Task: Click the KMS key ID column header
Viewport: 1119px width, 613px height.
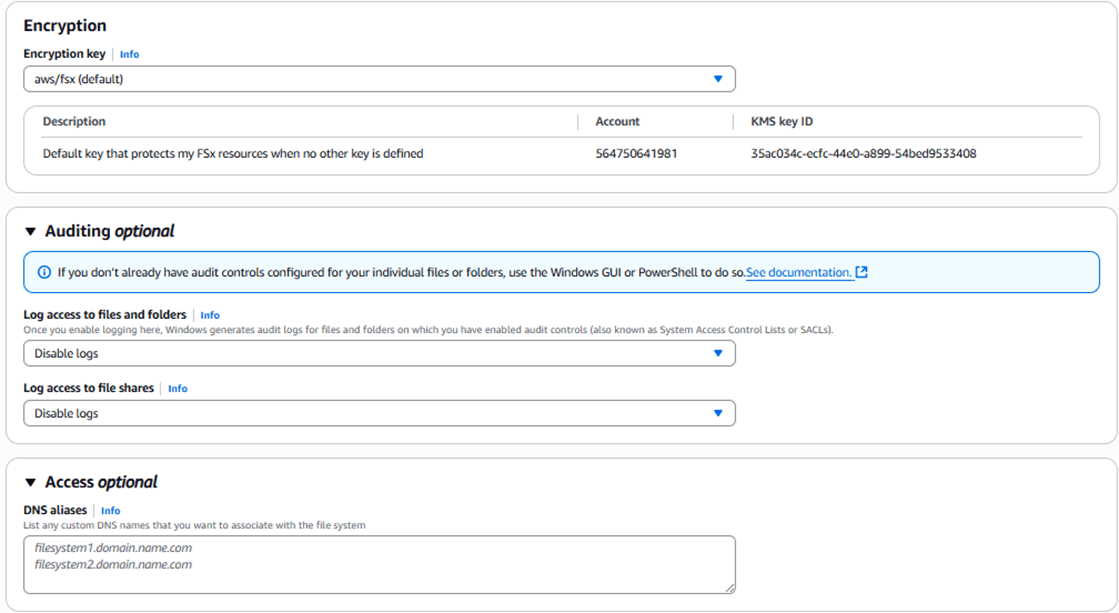Action: click(781, 121)
